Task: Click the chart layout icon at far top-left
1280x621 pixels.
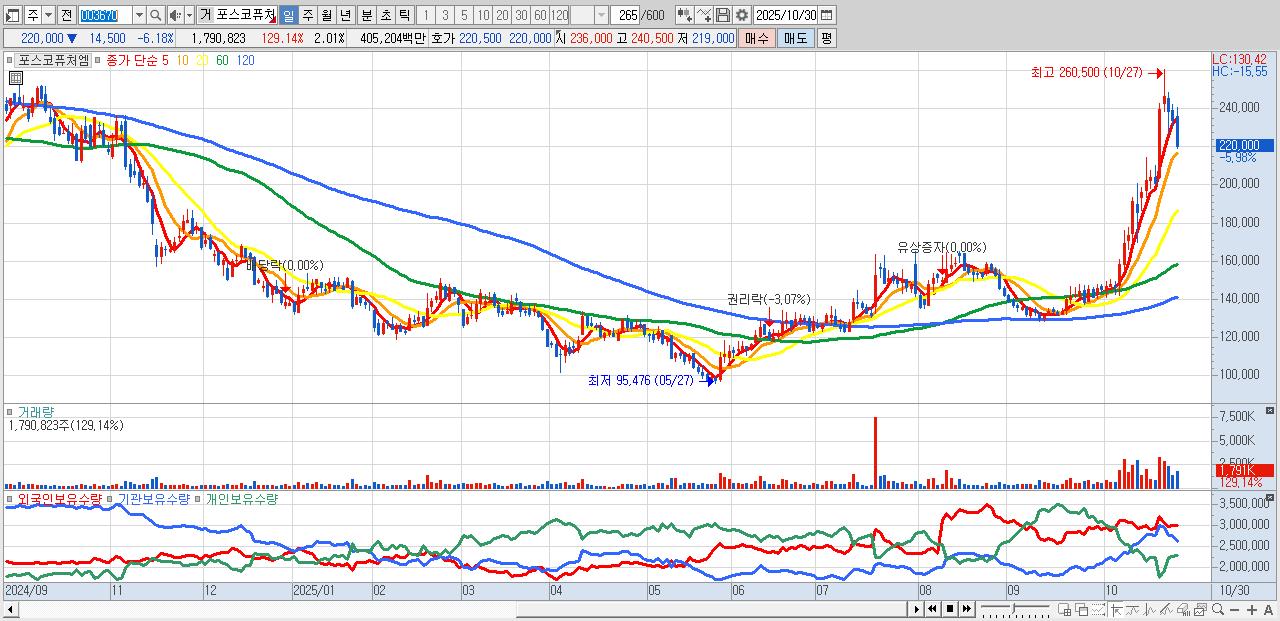Action: pyautogui.click(x=11, y=15)
